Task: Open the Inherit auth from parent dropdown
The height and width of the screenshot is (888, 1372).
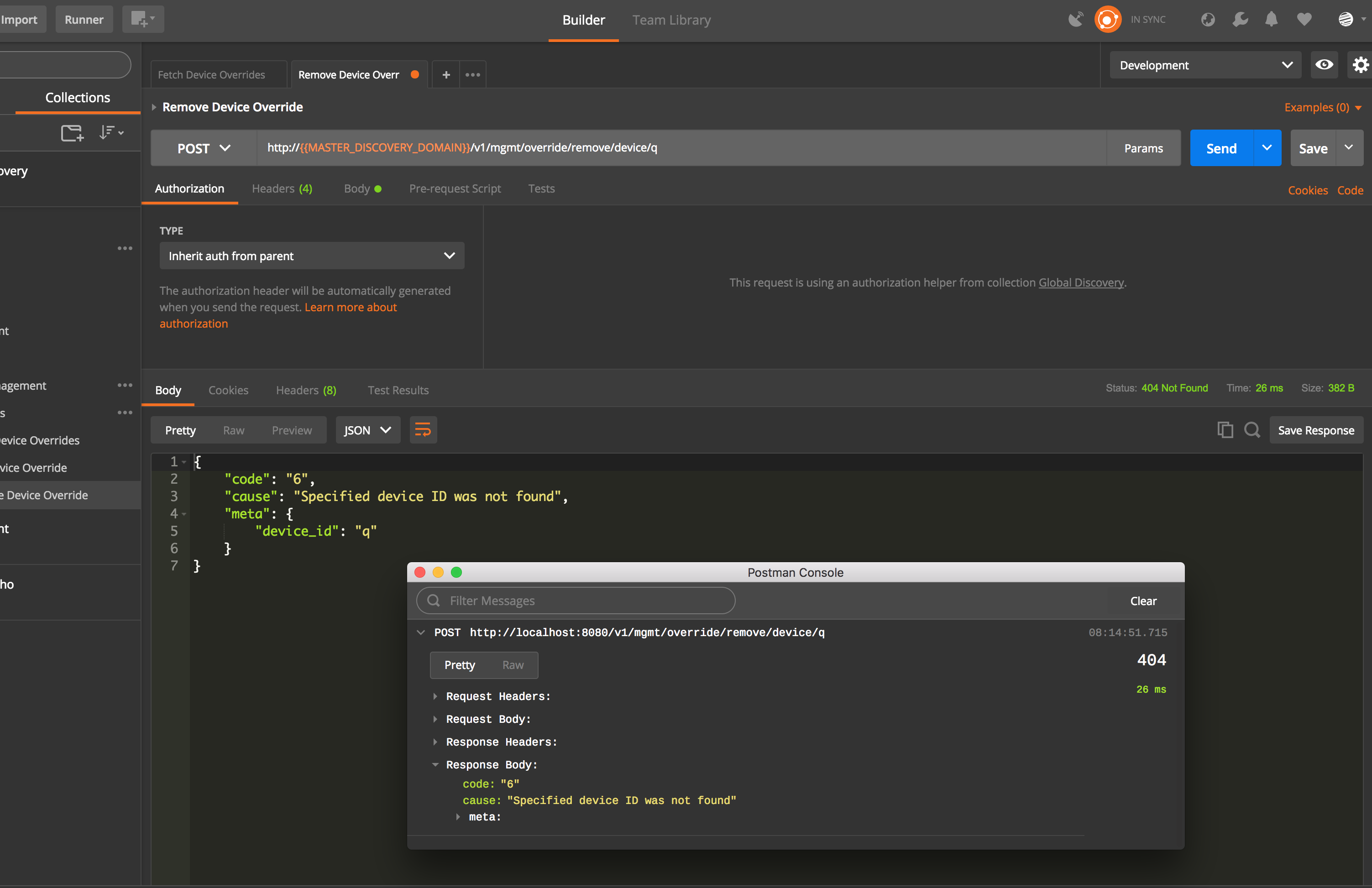Action: (311, 255)
